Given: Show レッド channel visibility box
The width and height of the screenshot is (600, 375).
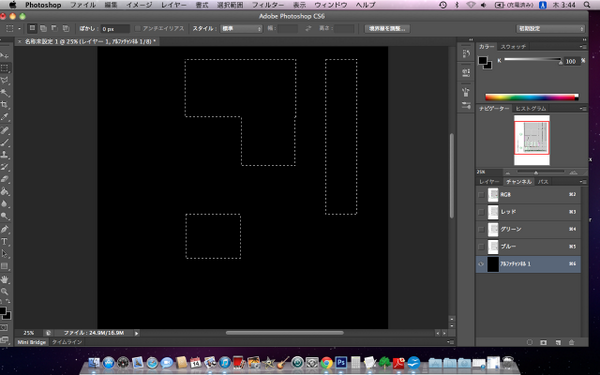Looking at the screenshot, I should 481,212.
